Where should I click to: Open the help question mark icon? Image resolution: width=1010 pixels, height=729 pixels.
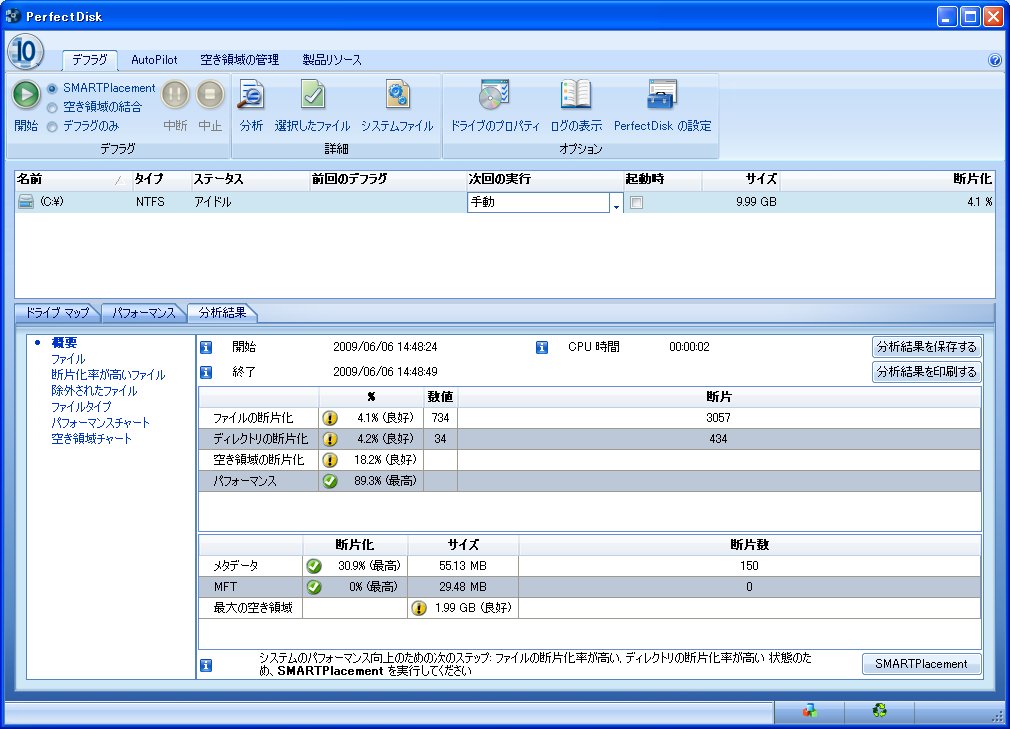(995, 60)
